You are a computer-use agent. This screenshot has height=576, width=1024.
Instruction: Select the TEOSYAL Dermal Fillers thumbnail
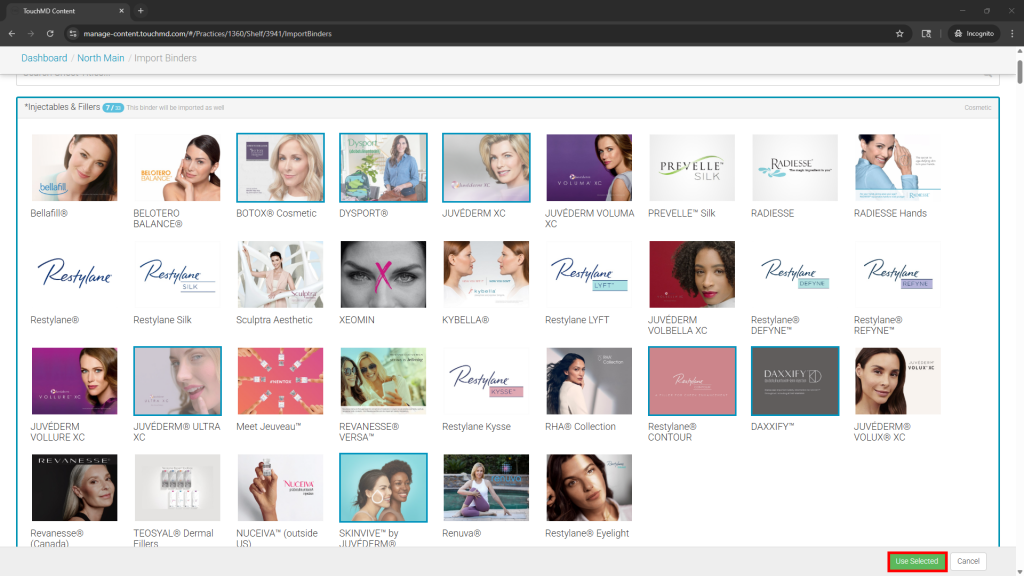(x=177, y=488)
